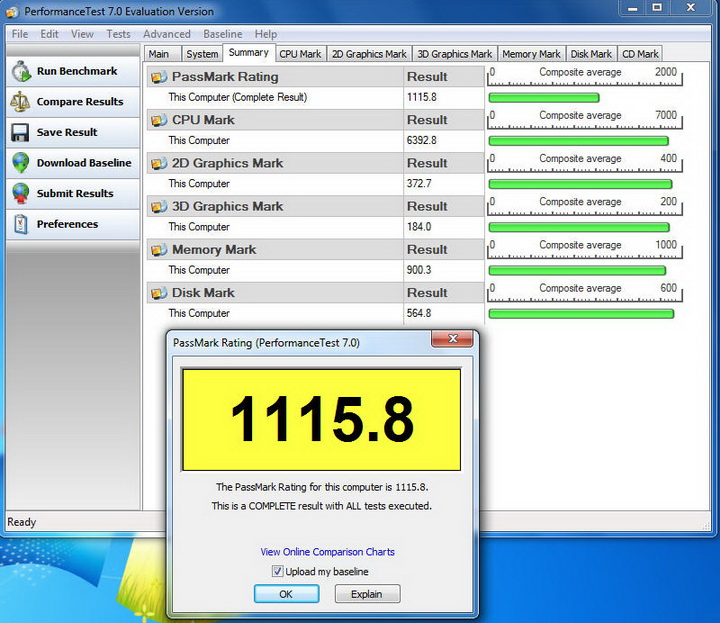Click the 2D Graphics Mark green bar
Screen dimensions: 720x623
click(580, 184)
